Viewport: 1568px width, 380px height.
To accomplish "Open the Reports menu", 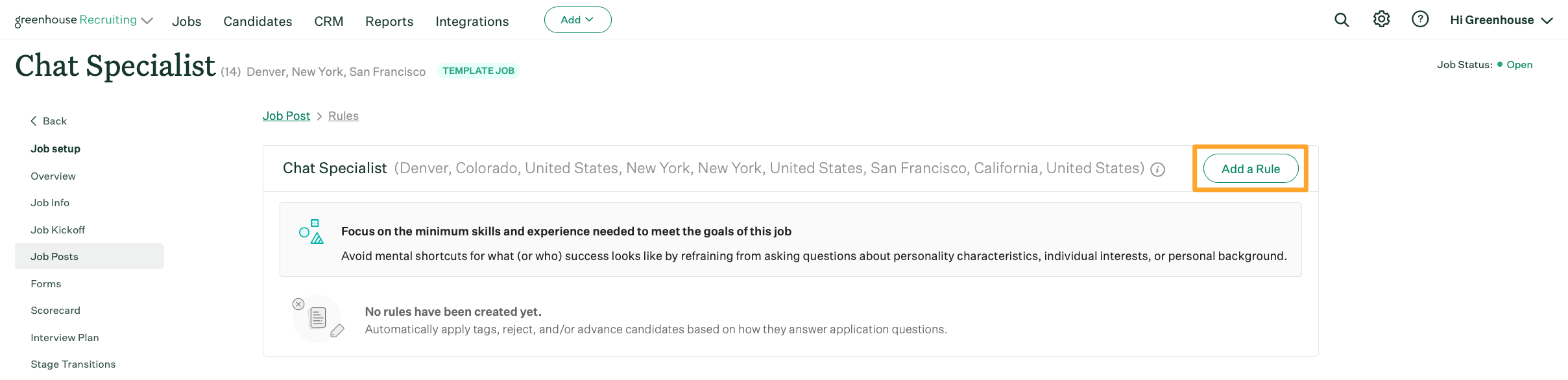I will tap(389, 21).
